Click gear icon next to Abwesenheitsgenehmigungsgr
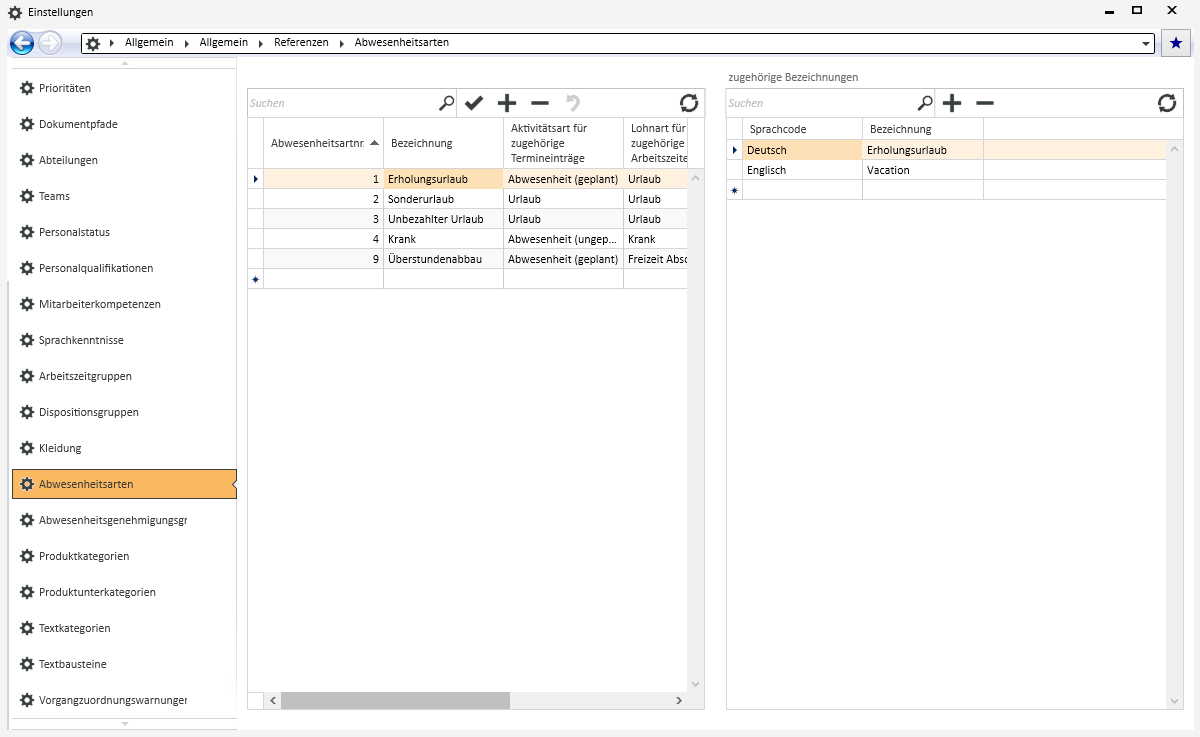This screenshot has width=1200, height=737. coord(27,520)
